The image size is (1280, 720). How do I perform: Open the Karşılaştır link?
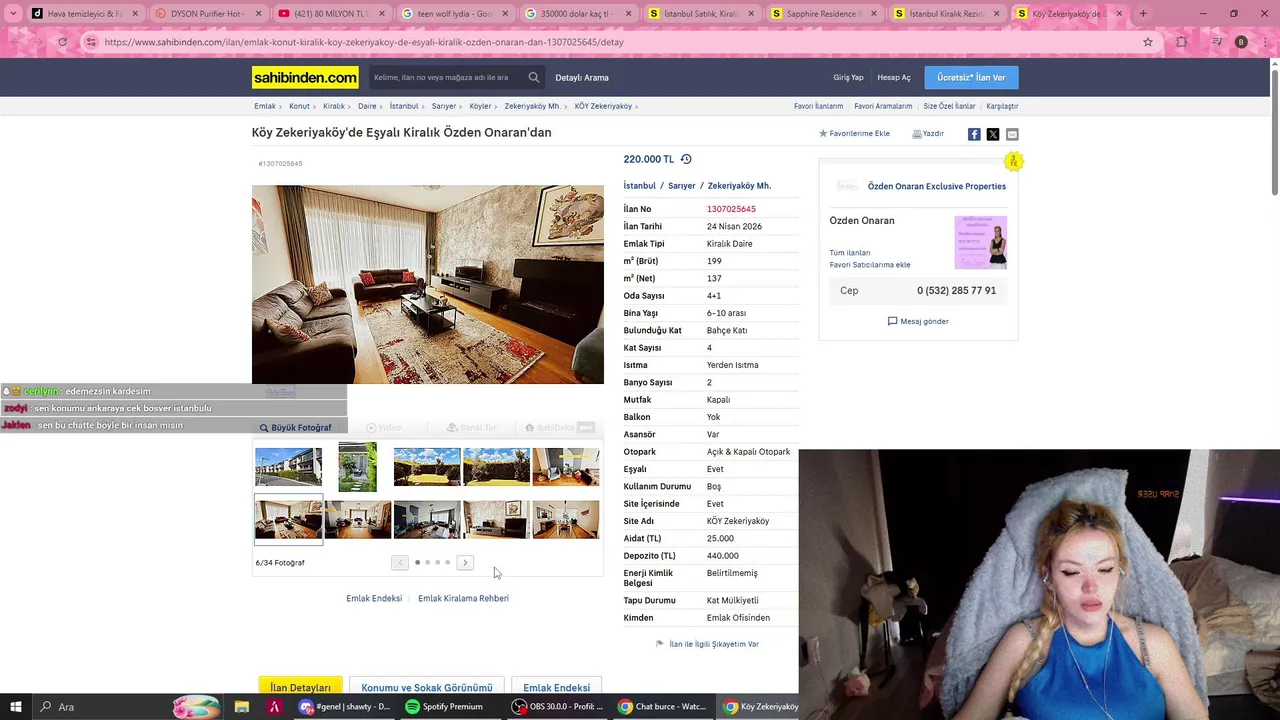click(1002, 106)
